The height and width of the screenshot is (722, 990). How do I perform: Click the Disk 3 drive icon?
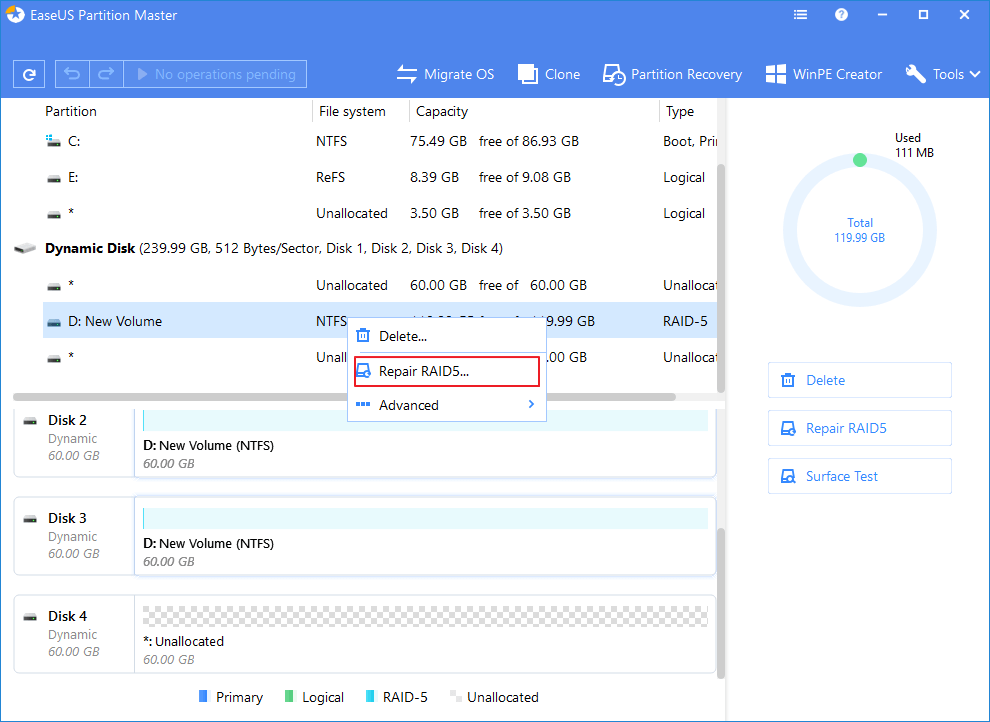[30, 519]
